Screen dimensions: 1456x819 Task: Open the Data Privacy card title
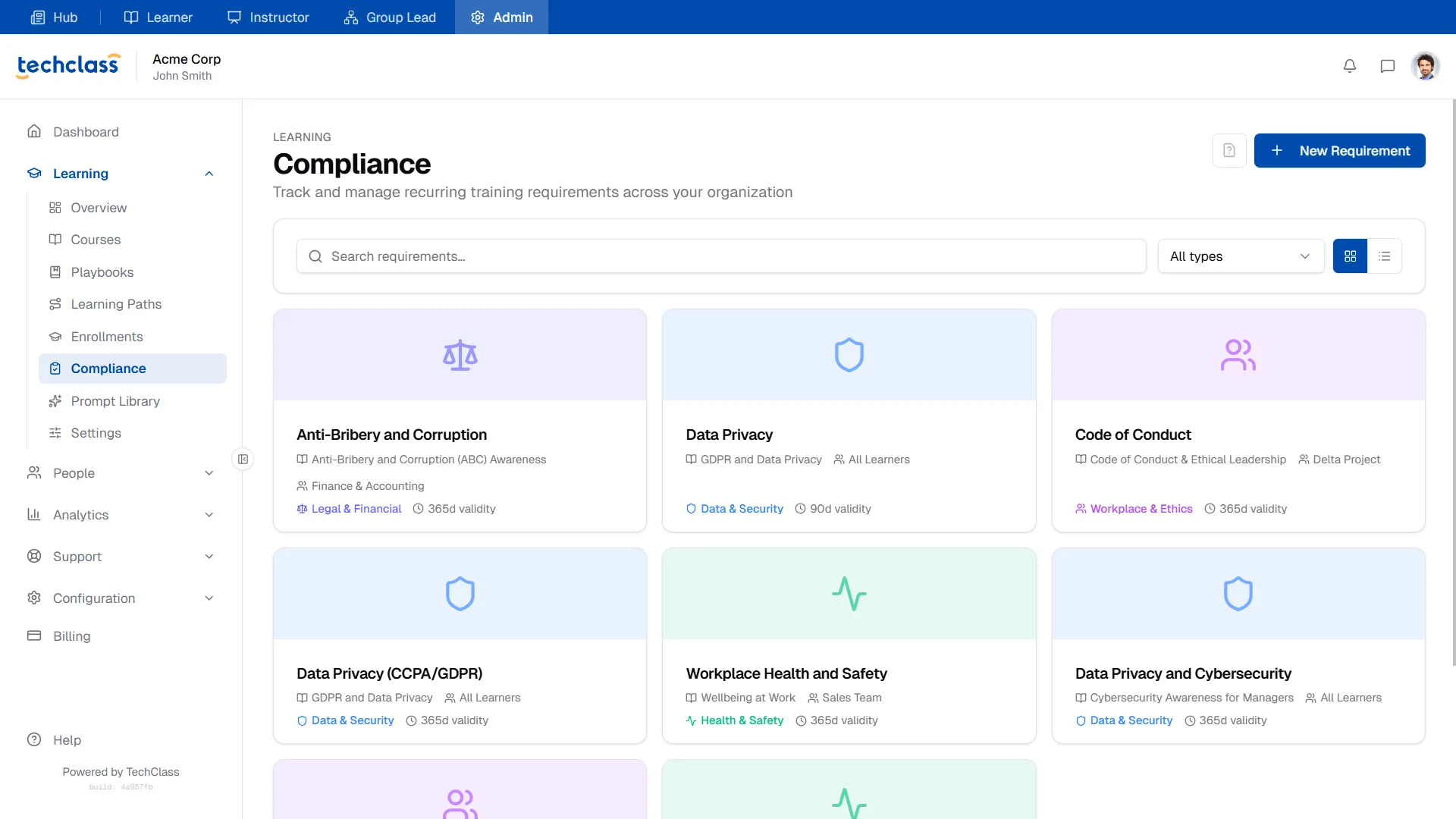[x=729, y=435]
